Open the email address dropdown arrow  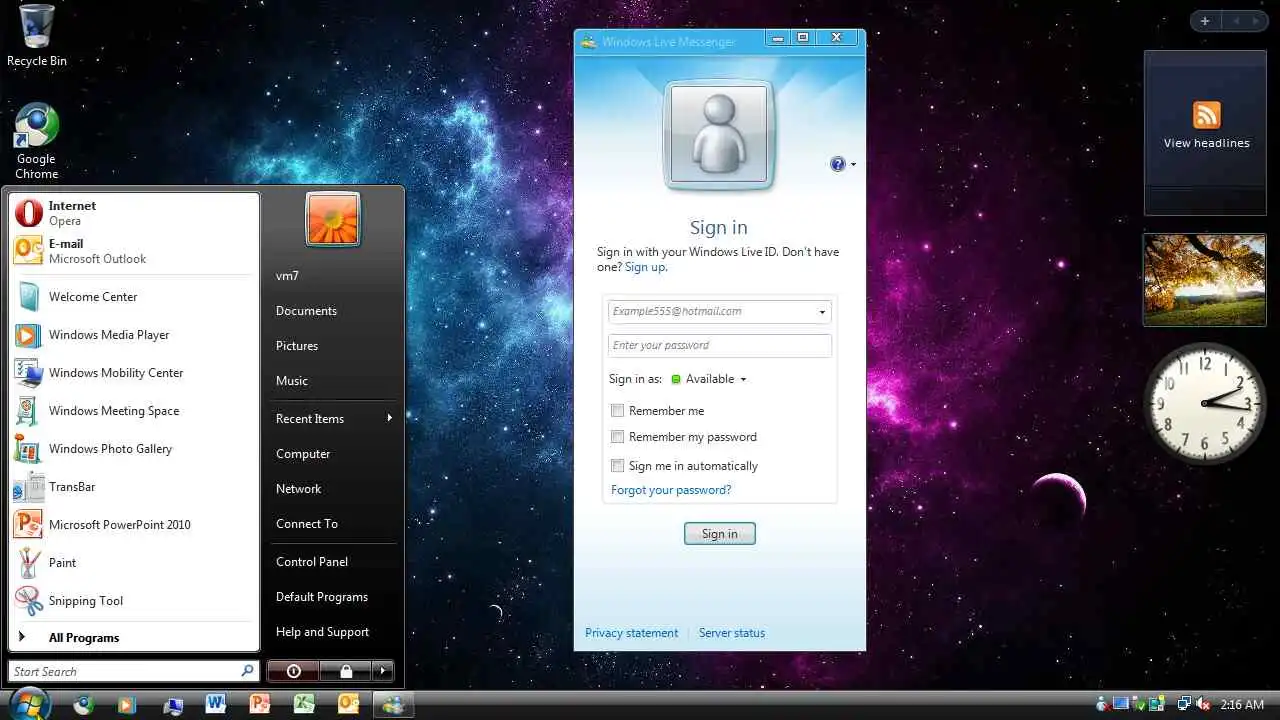(x=822, y=312)
